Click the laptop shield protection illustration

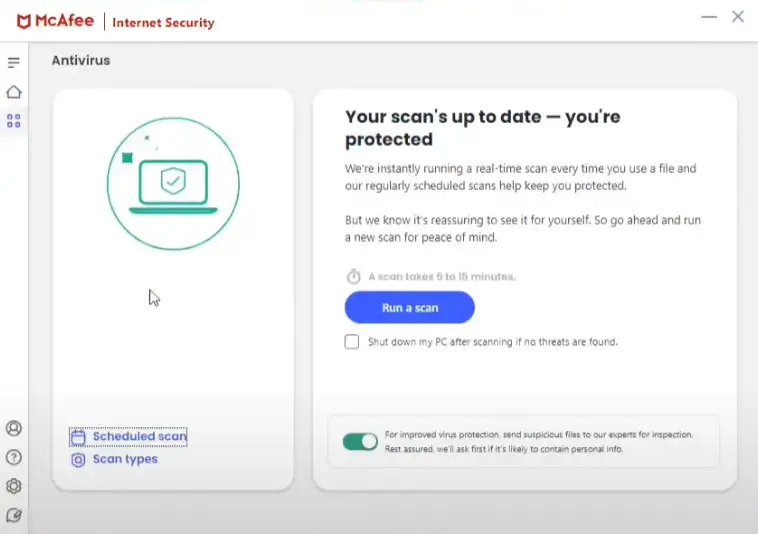coord(173,183)
